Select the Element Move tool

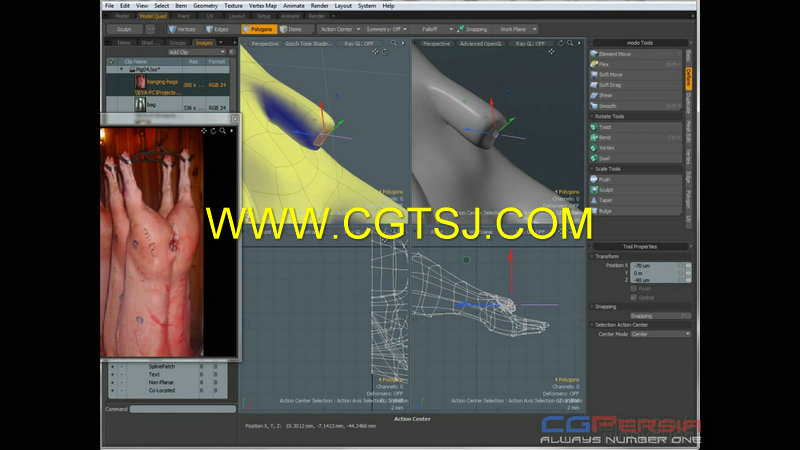point(636,54)
